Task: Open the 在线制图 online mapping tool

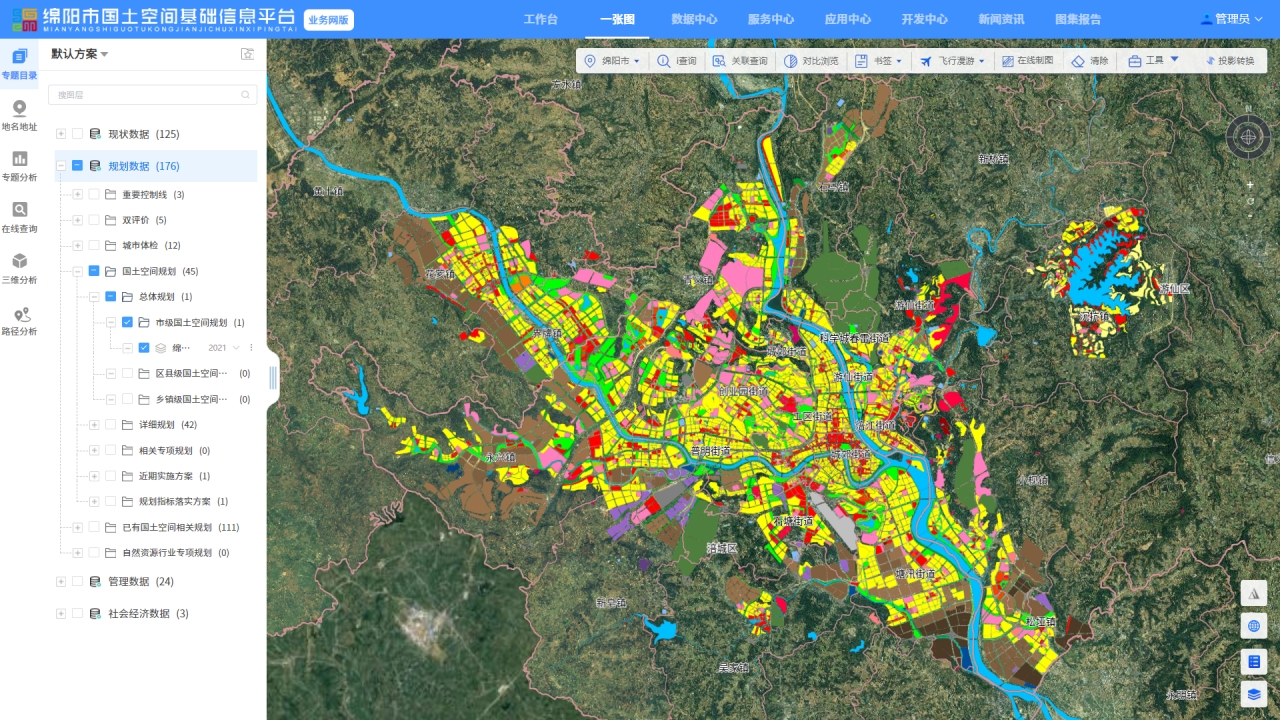Action: pyautogui.click(x=1027, y=61)
